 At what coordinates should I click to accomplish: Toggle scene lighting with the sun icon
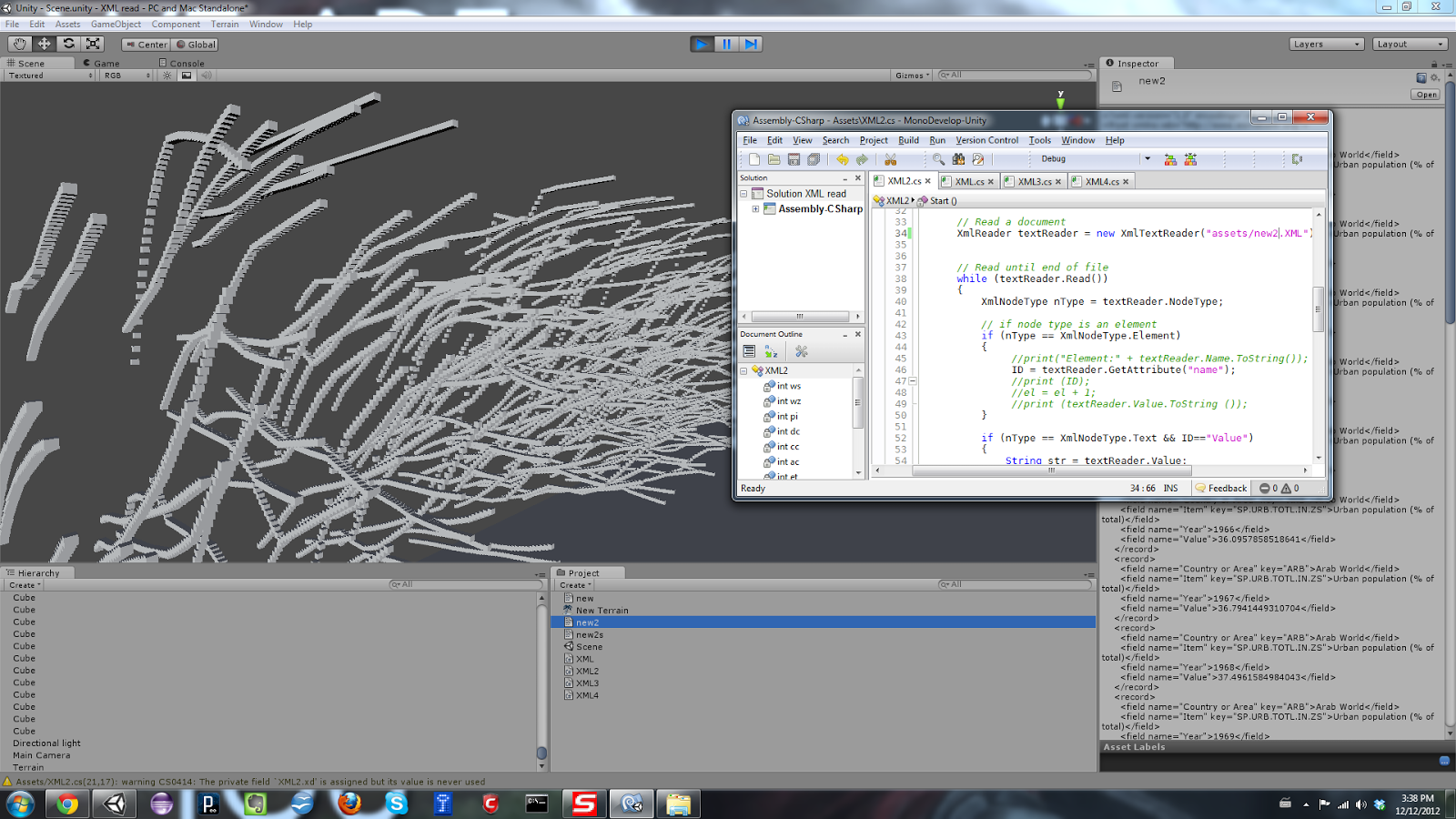click(167, 76)
